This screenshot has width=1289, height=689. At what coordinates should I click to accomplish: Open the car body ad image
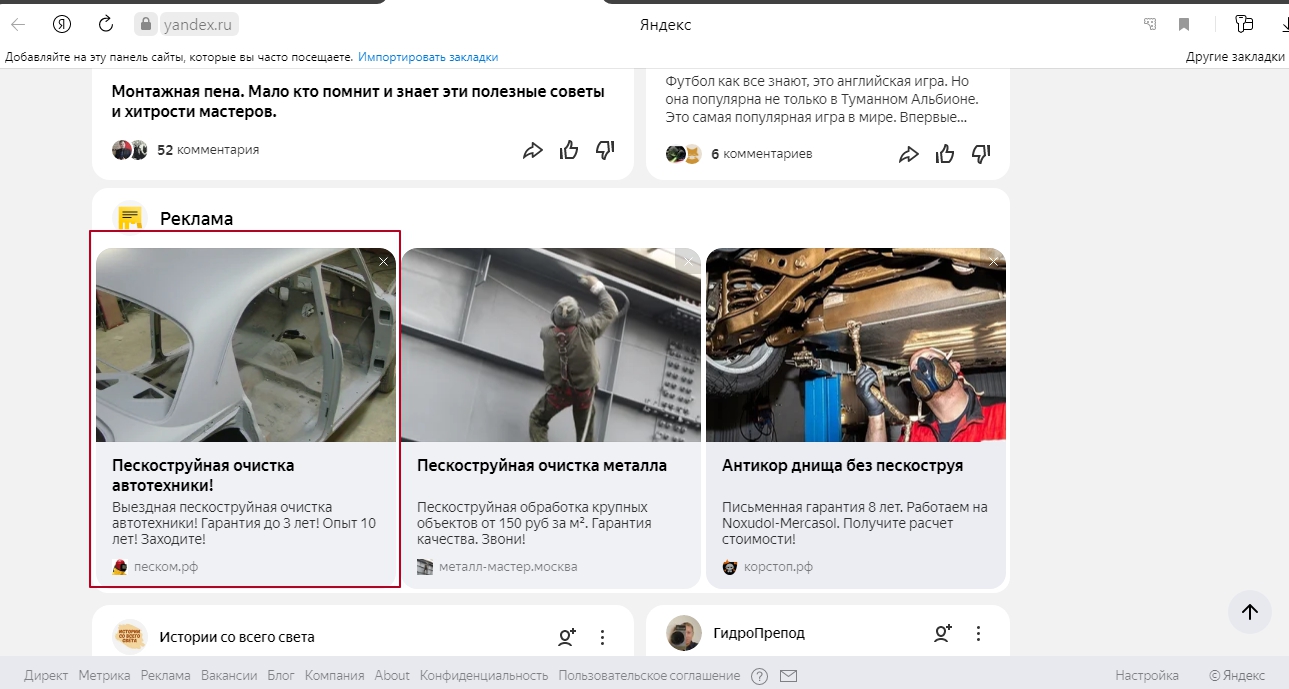(246, 345)
